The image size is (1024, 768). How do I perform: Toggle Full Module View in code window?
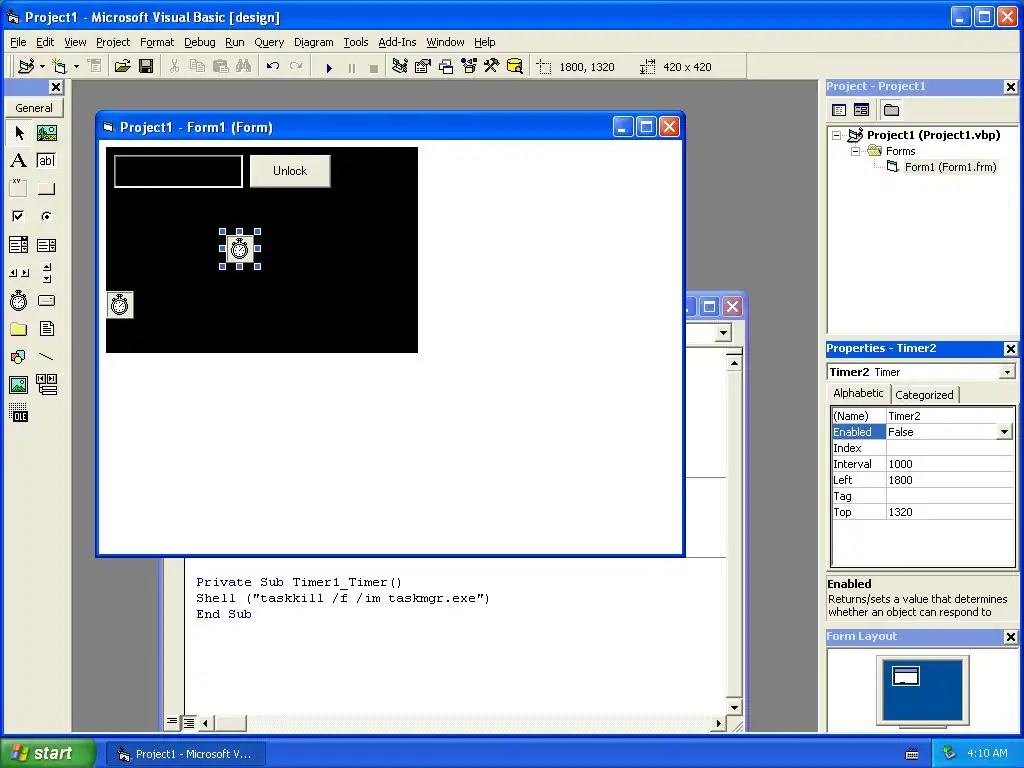tap(189, 722)
